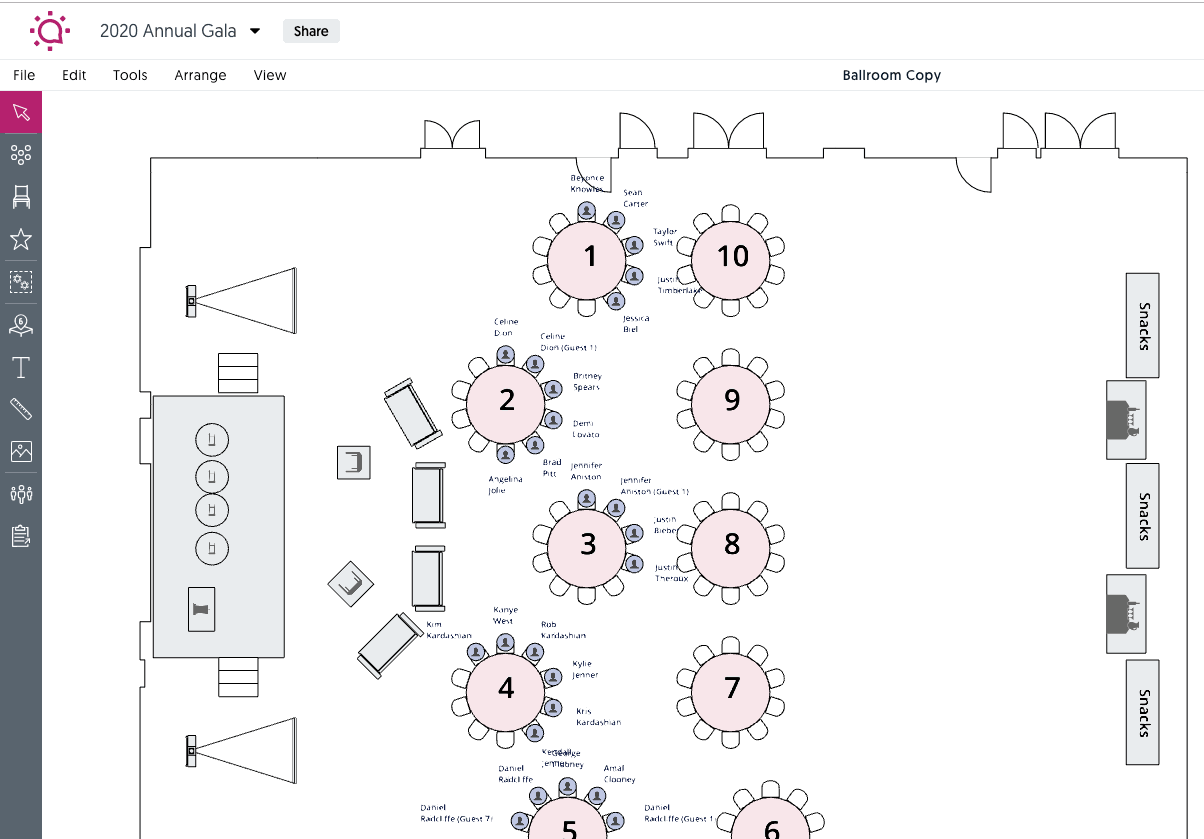The width and height of the screenshot is (1204, 839).
Task: Click the Share button
Action: [311, 31]
